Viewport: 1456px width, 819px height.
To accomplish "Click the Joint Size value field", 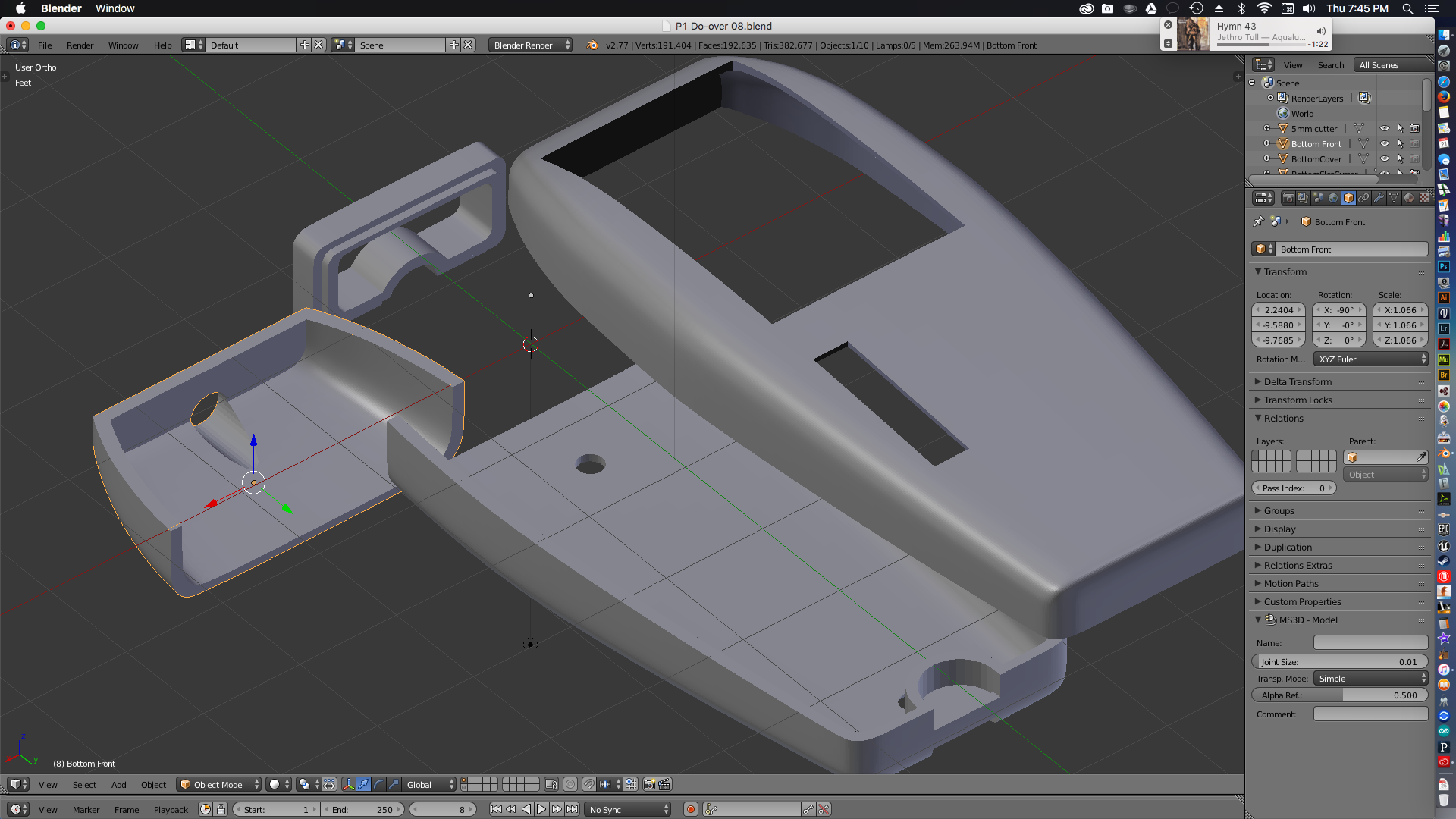I will point(1340,661).
